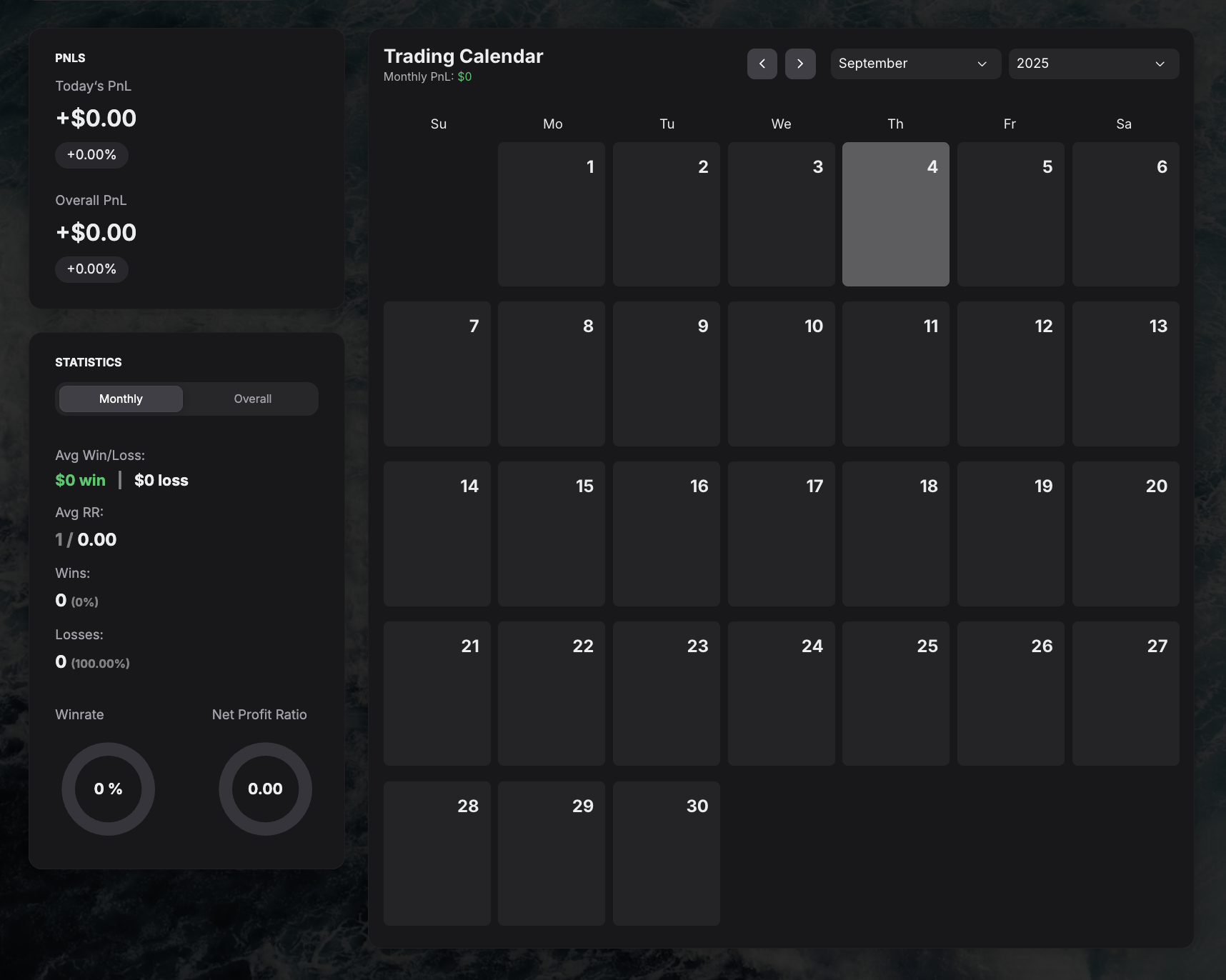This screenshot has width=1226, height=980.
Task: Click the Avg RR '1 / 0.00' value
Action: pos(86,539)
